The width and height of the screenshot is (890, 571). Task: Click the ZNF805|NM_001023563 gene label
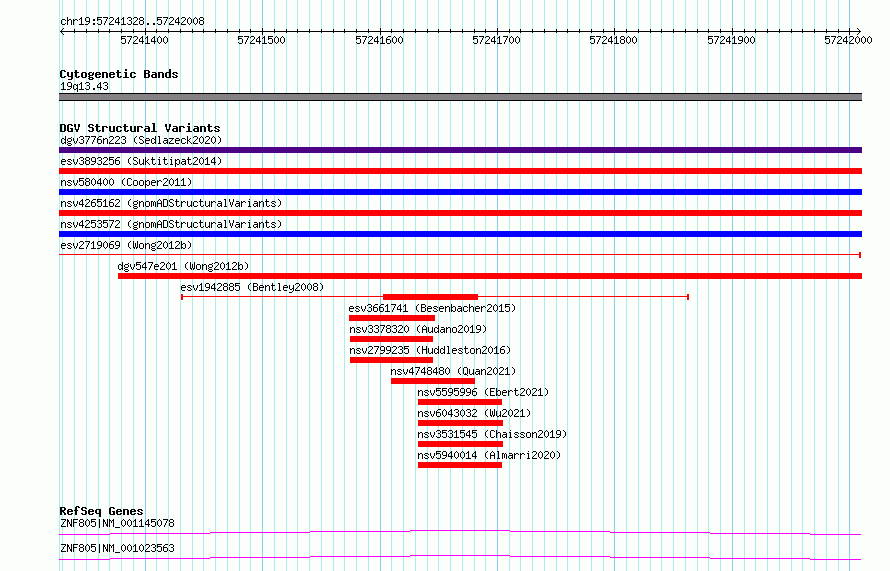117,548
